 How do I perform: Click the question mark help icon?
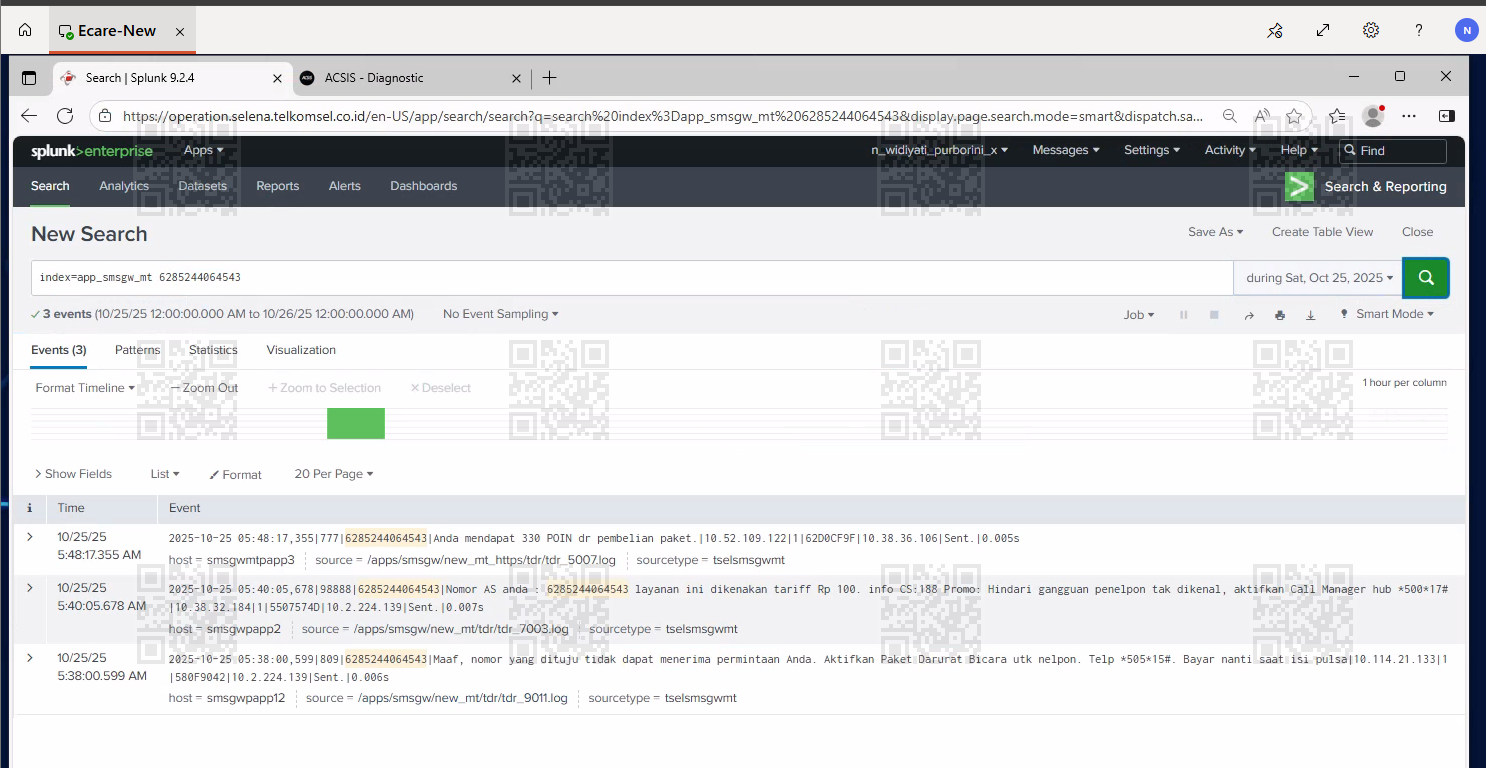(x=1419, y=30)
